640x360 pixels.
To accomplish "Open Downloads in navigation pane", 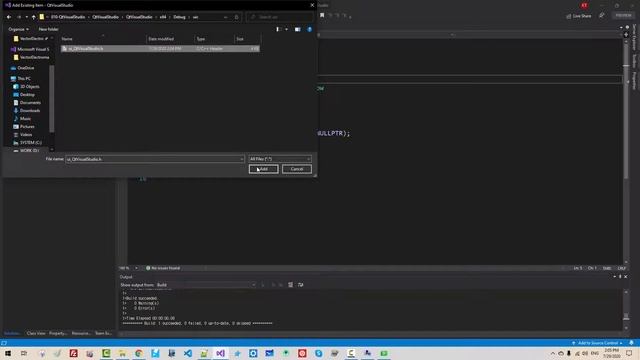I will point(27,111).
